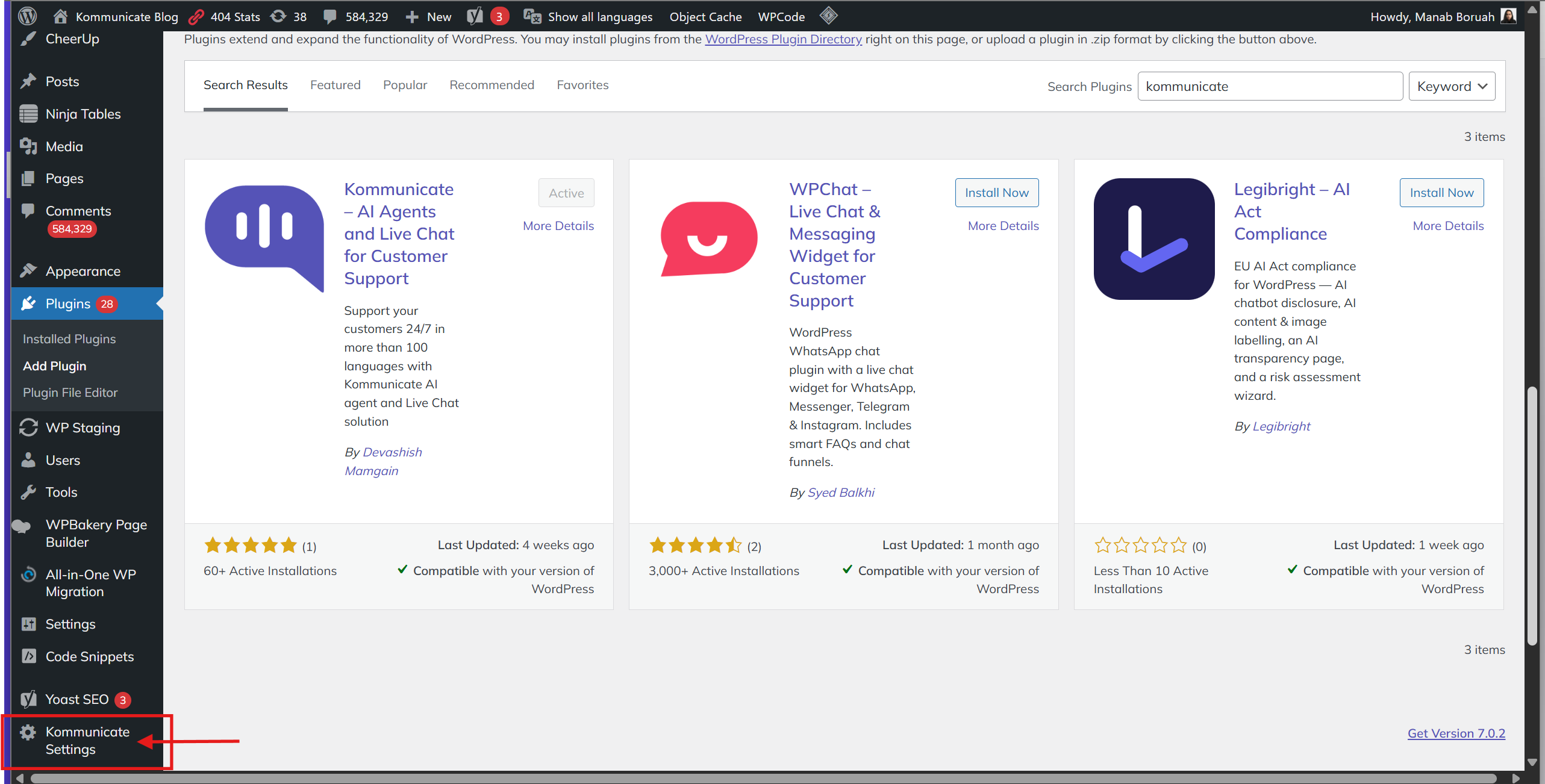The width and height of the screenshot is (1545, 784).
Task: Switch to the Popular tab
Action: [x=405, y=86]
